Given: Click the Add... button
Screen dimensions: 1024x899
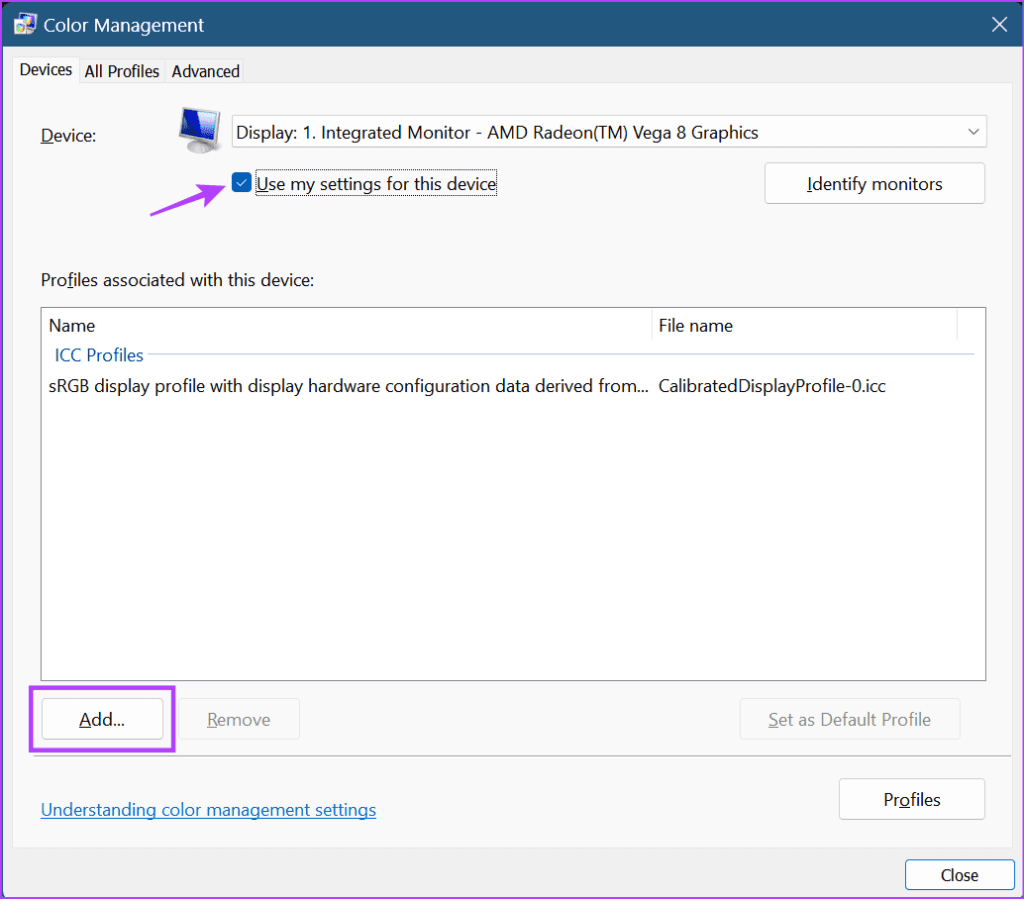Looking at the screenshot, I should [102, 719].
